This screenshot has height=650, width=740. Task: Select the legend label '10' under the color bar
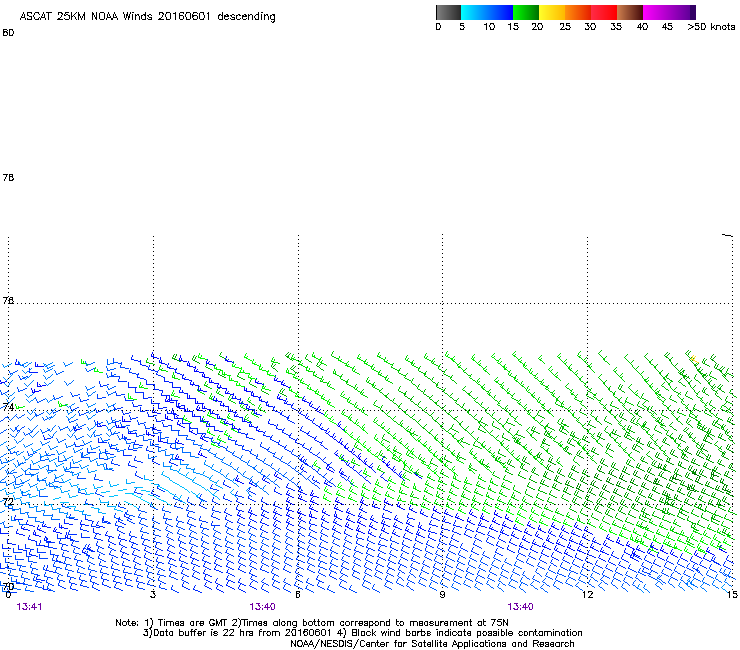489,27
